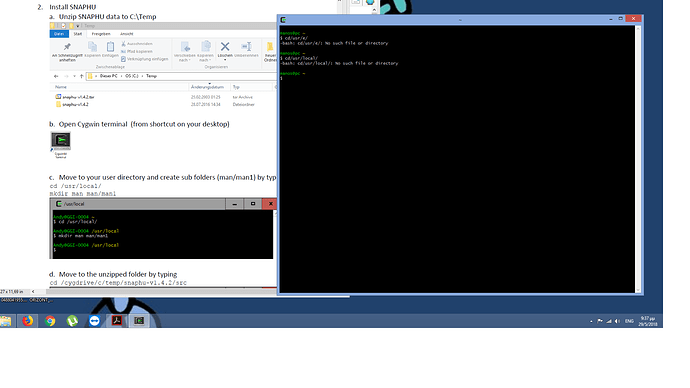Show hidden system tray icons arrow
The width and height of the screenshot is (690, 388).
pos(591,321)
